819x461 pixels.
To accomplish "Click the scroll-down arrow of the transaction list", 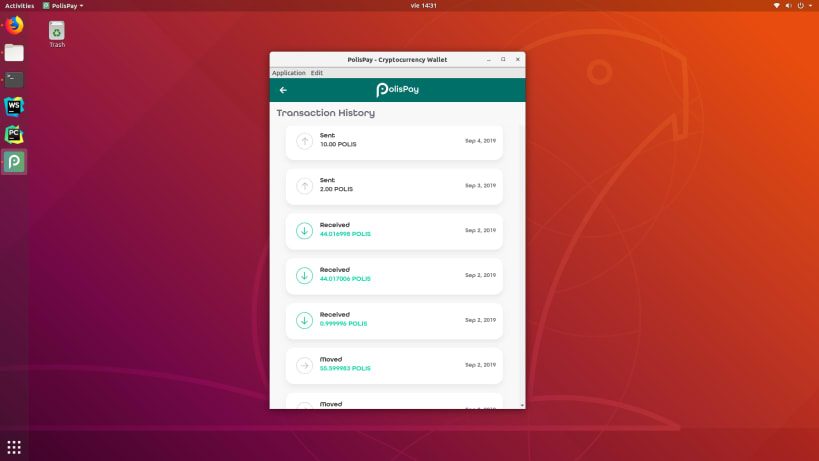I will point(522,405).
